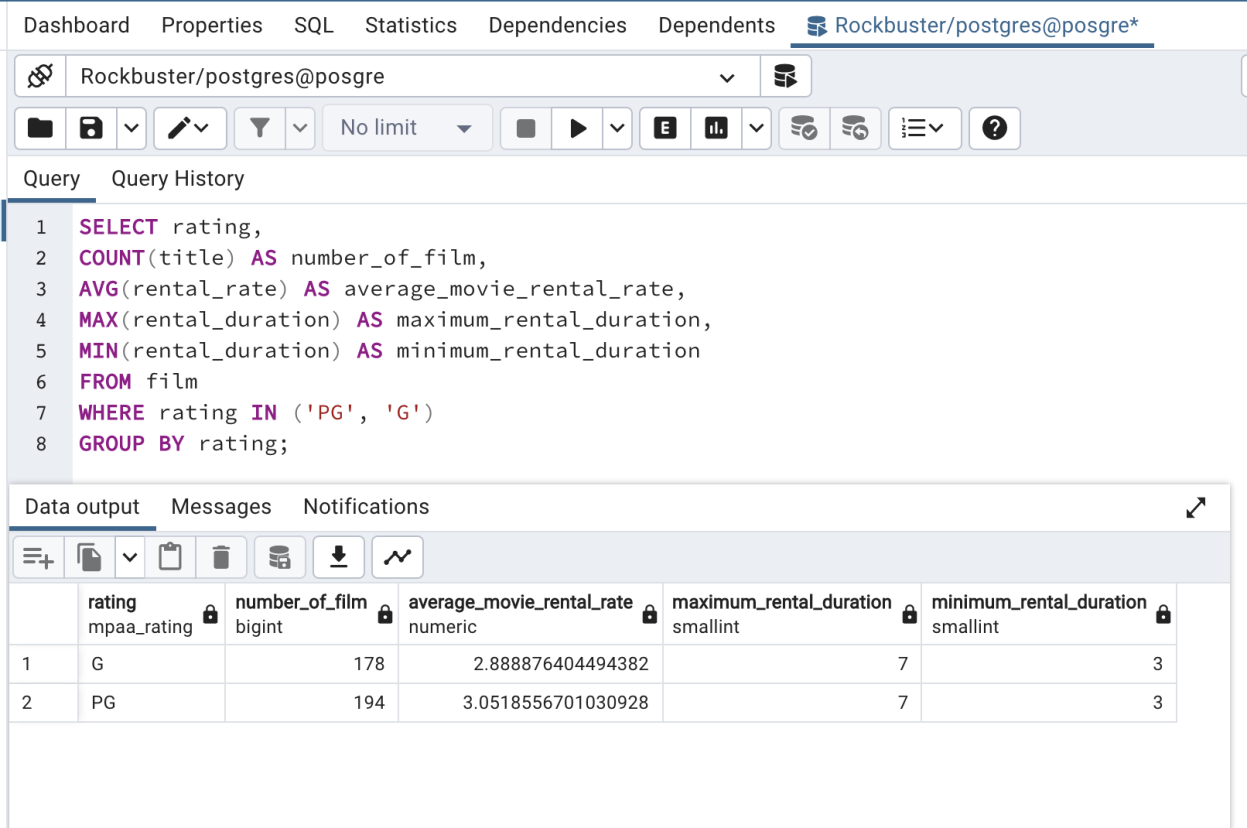1247x828 pixels.
Task: Delete selected rows with trash icon
Action: (x=219, y=557)
